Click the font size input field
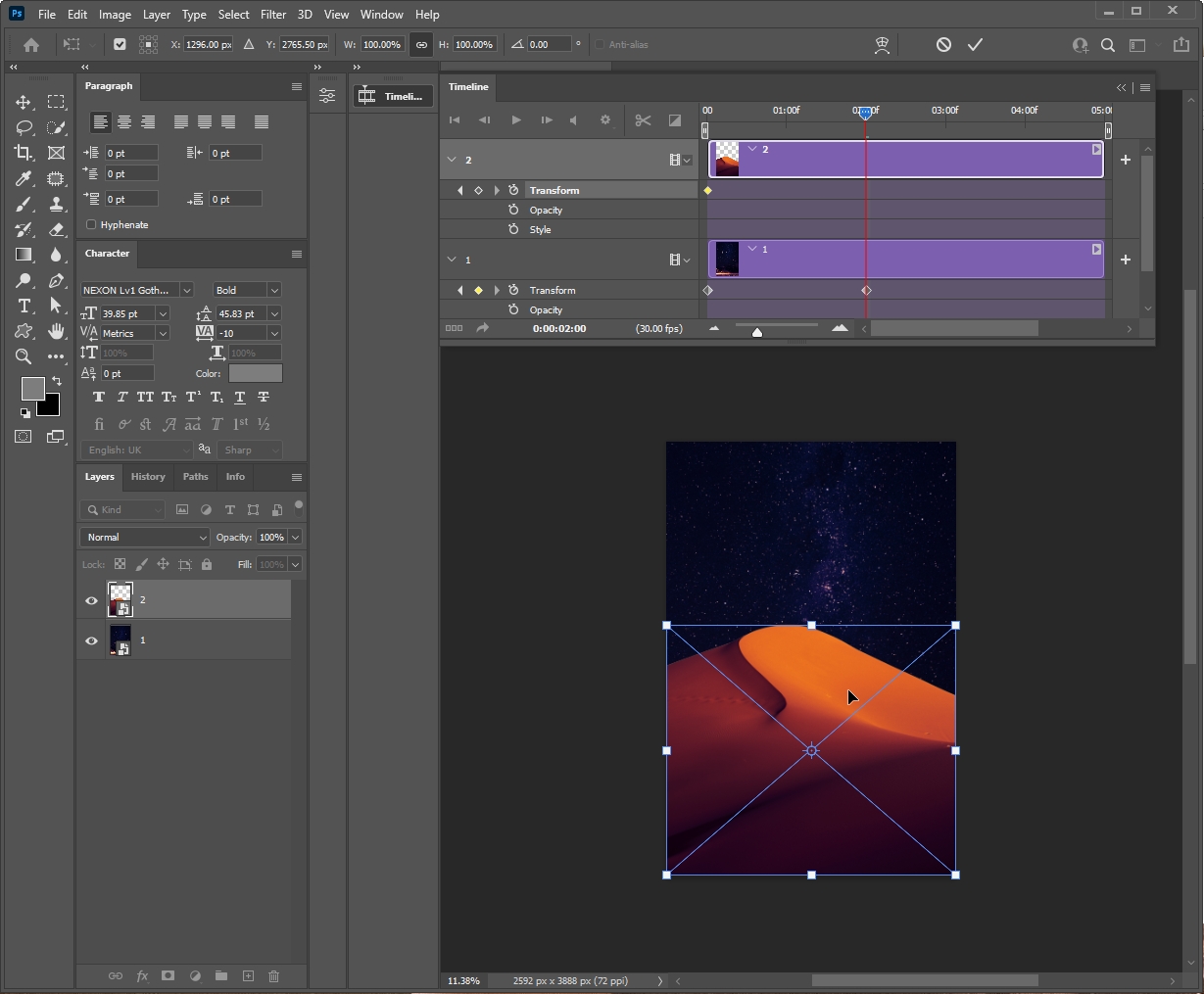The height and width of the screenshot is (994, 1204). point(127,314)
